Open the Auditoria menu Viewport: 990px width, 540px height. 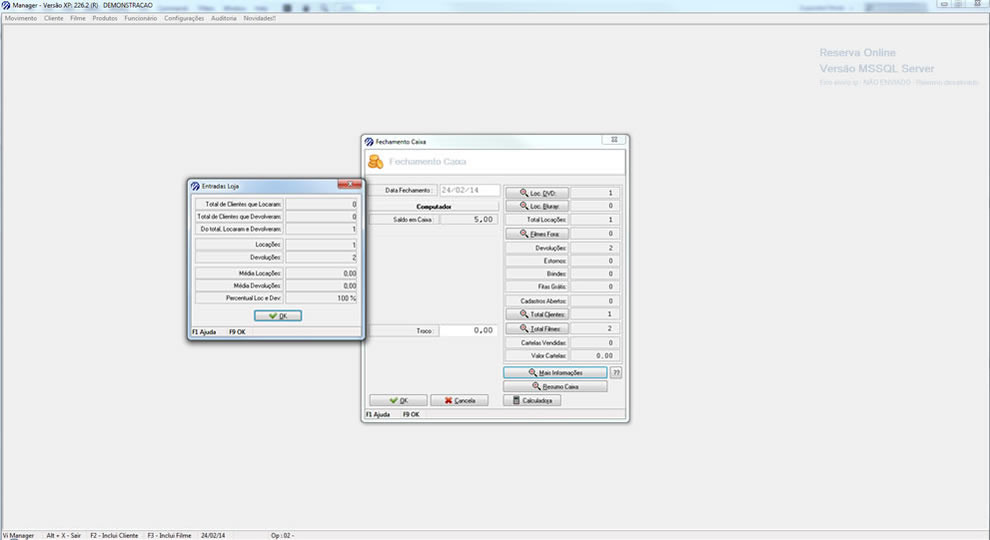(x=224, y=18)
